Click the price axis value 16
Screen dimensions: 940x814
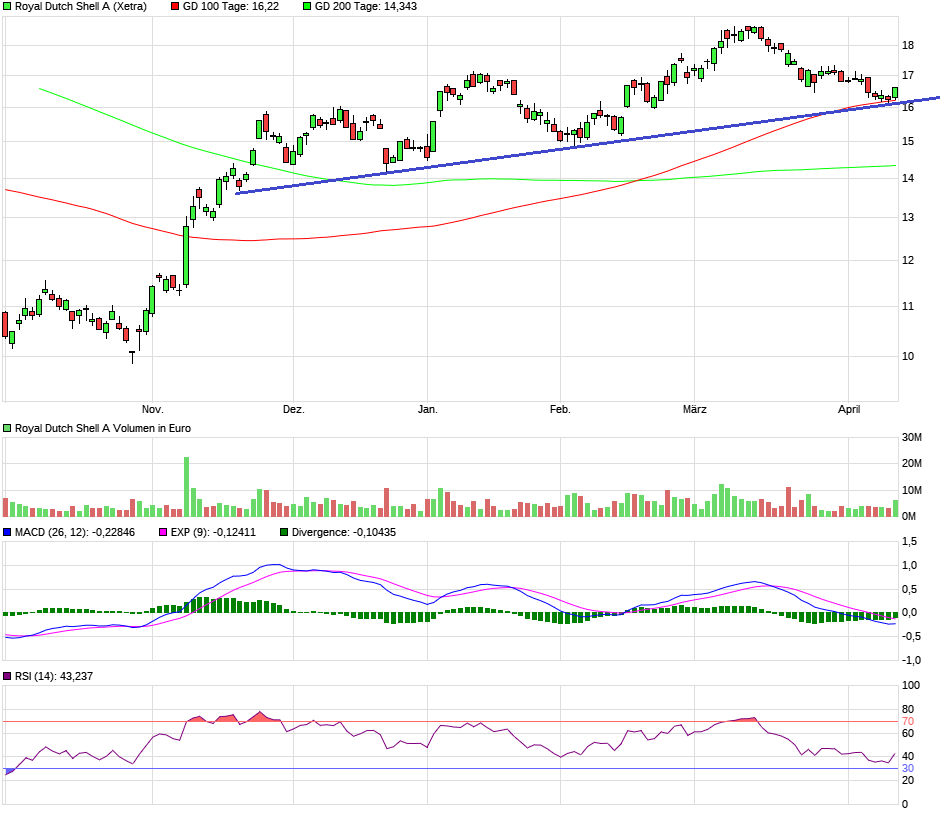click(908, 107)
